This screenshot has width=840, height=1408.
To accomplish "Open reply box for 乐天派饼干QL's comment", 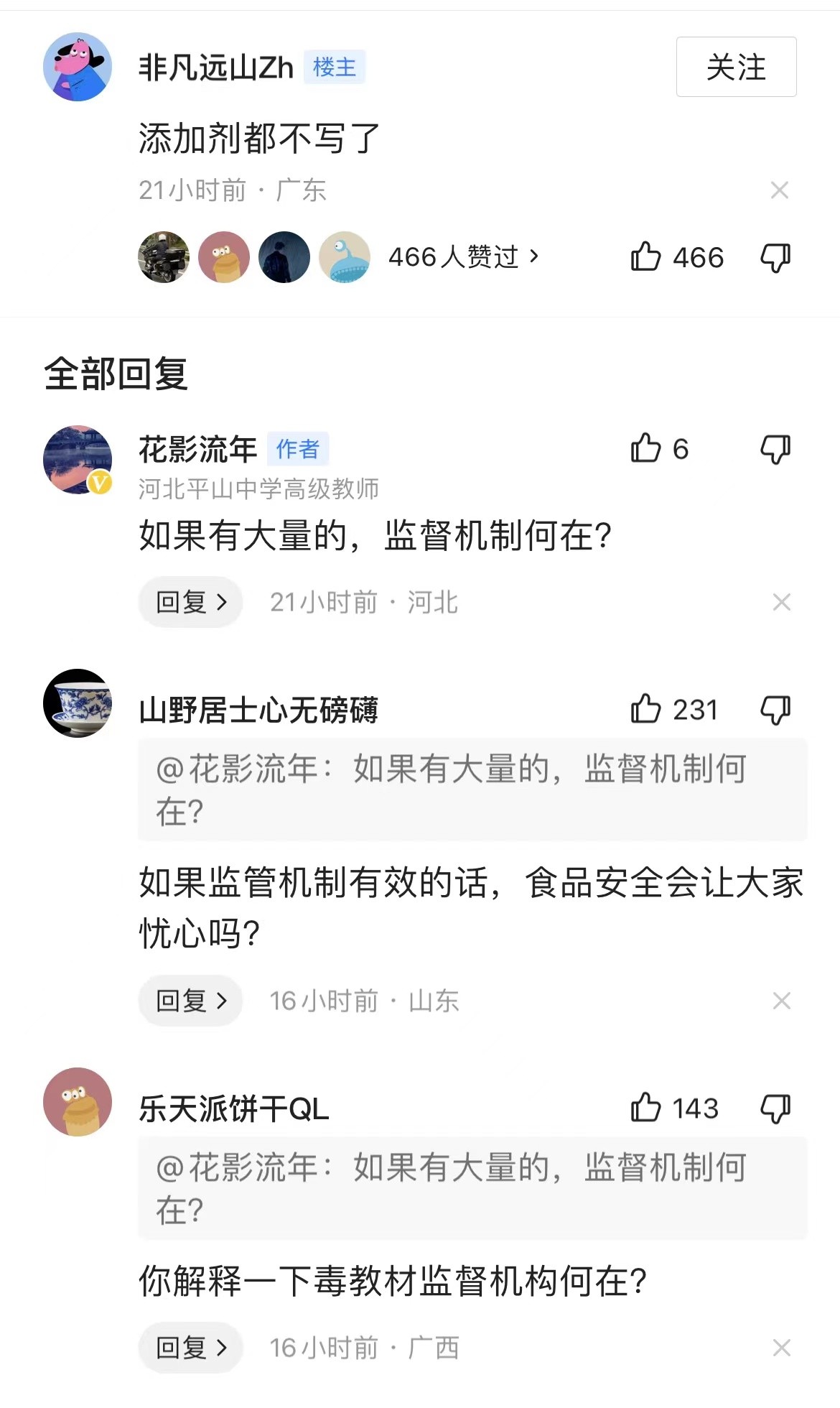I will coord(190,1348).
